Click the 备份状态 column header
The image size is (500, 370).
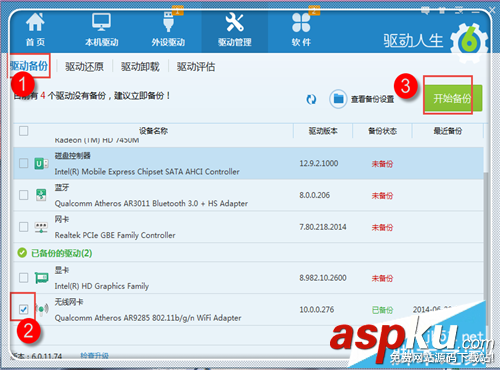382,131
